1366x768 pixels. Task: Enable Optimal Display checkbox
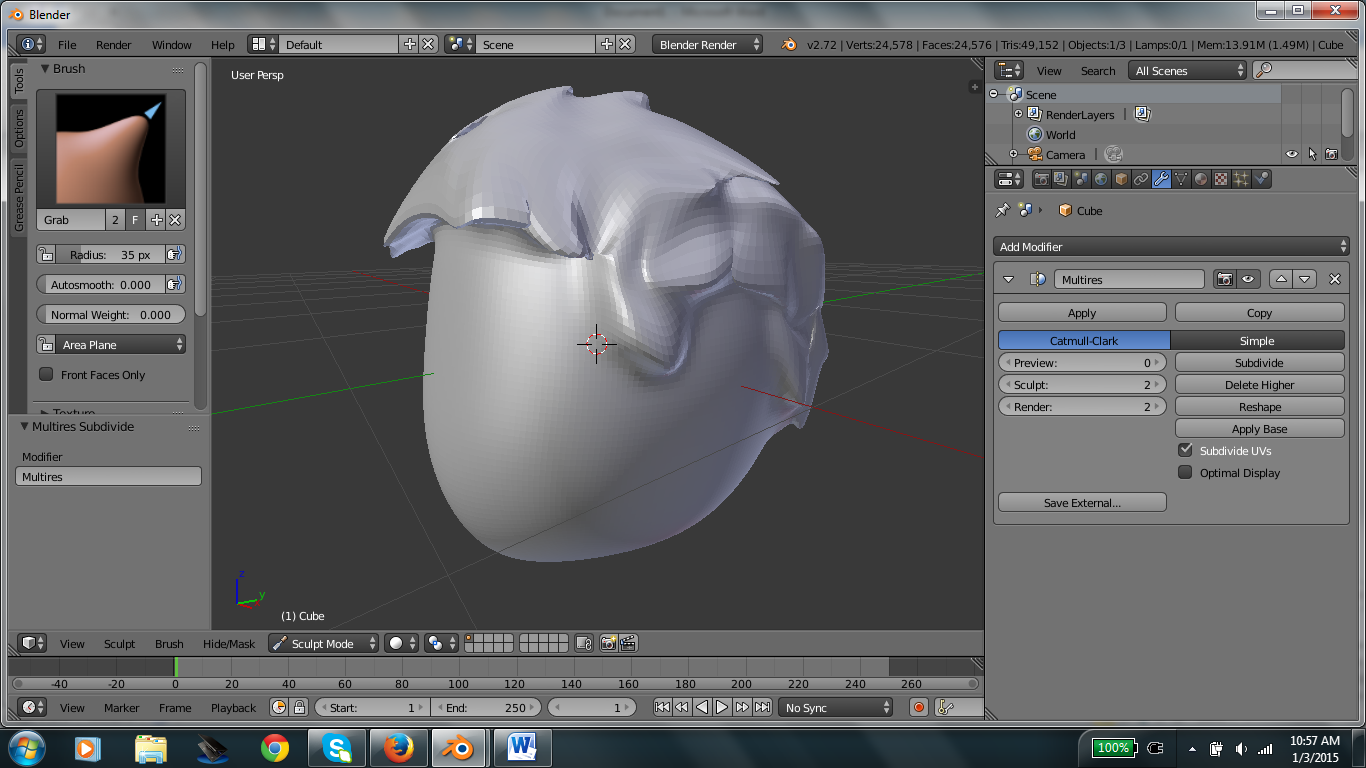pyautogui.click(x=1185, y=473)
